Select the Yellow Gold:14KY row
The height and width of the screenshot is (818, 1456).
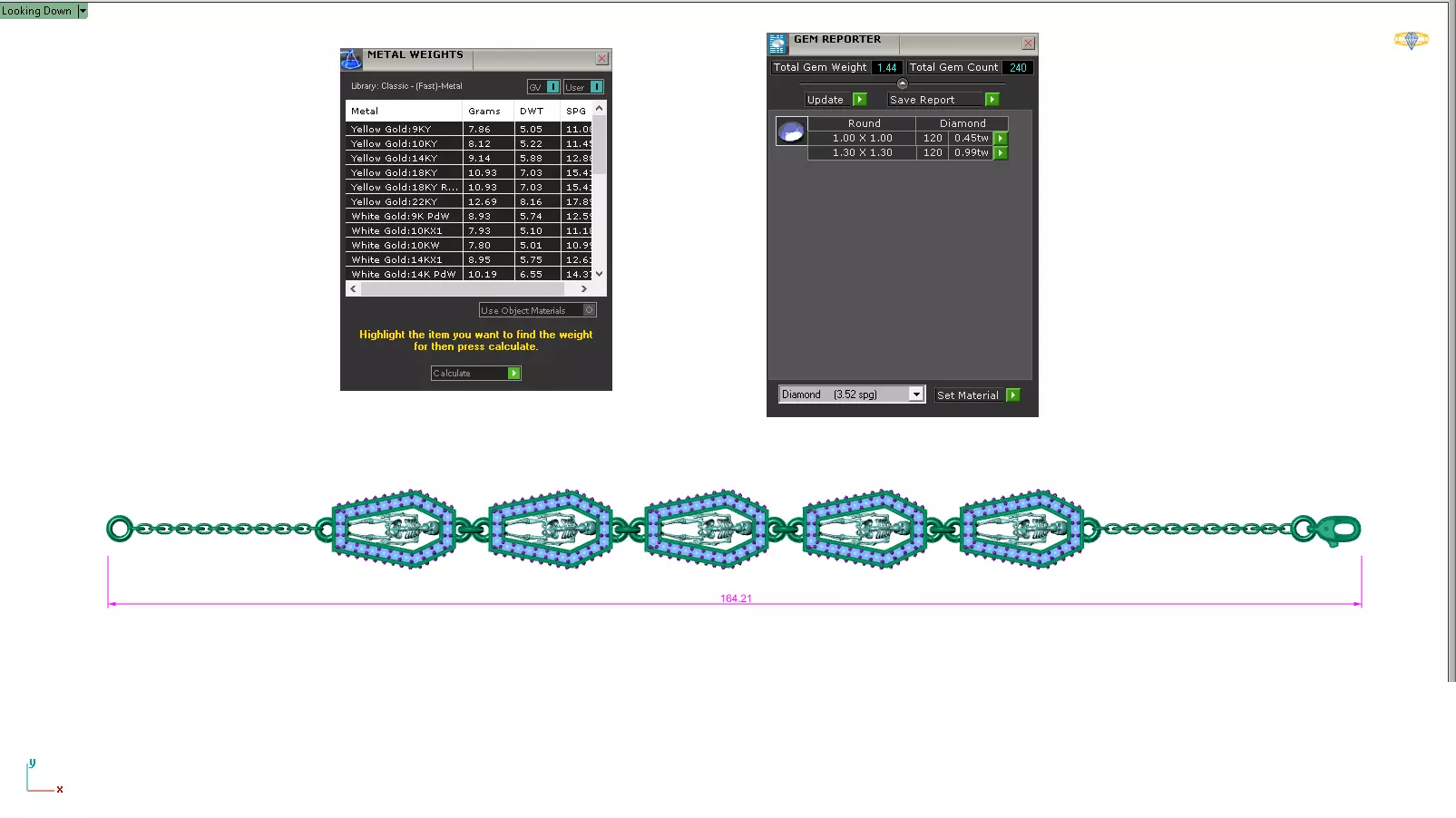[469, 159]
